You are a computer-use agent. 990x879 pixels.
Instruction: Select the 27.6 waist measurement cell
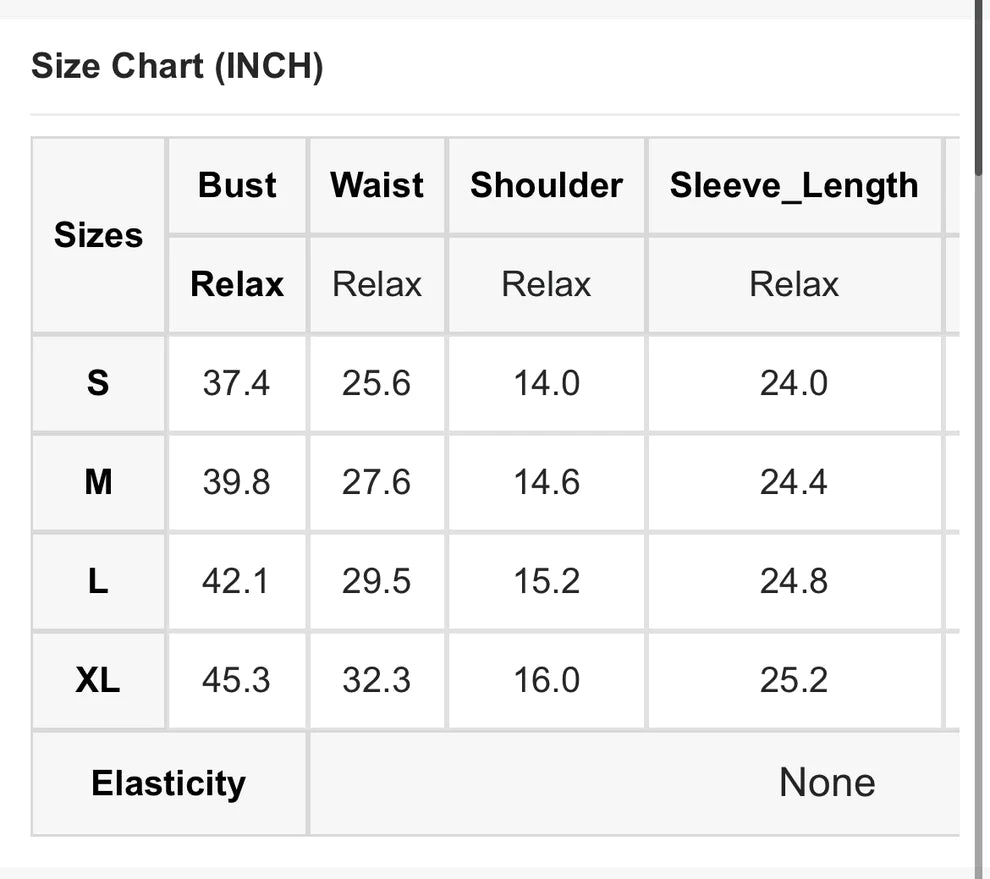tap(376, 482)
